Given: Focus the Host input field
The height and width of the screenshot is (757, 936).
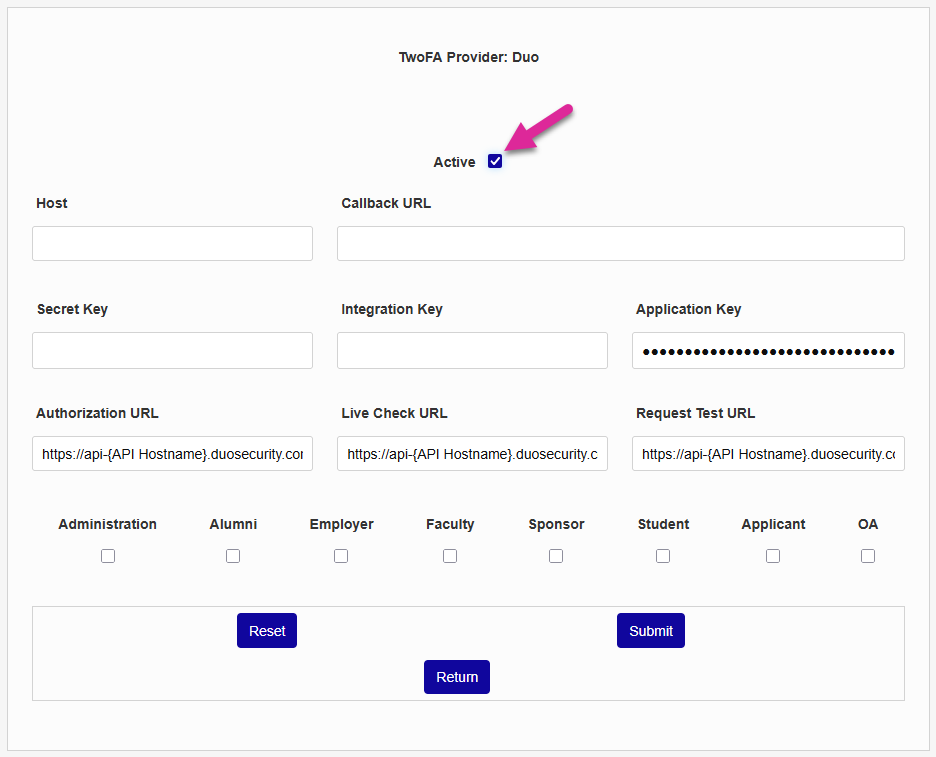Looking at the screenshot, I should (172, 244).
